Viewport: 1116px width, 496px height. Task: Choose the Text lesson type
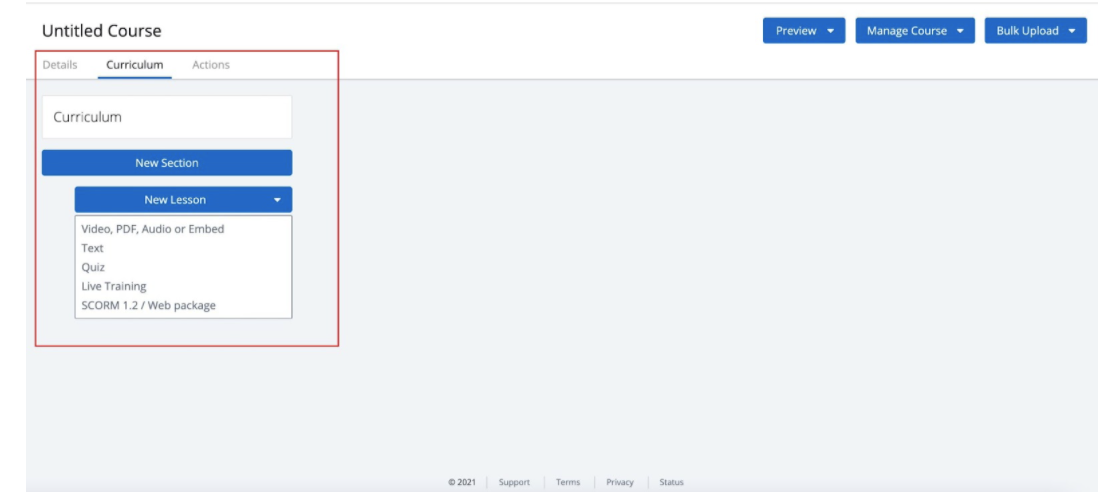point(93,248)
